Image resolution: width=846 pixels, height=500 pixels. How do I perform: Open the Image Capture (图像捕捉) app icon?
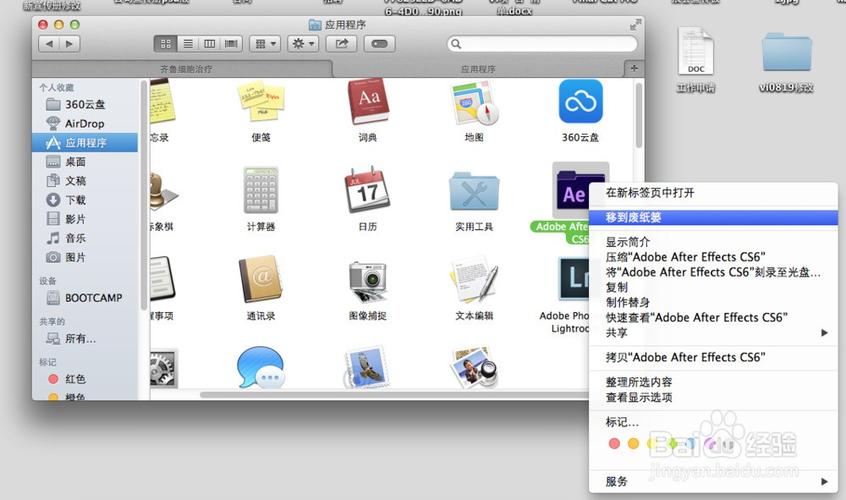(x=367, y=281)
